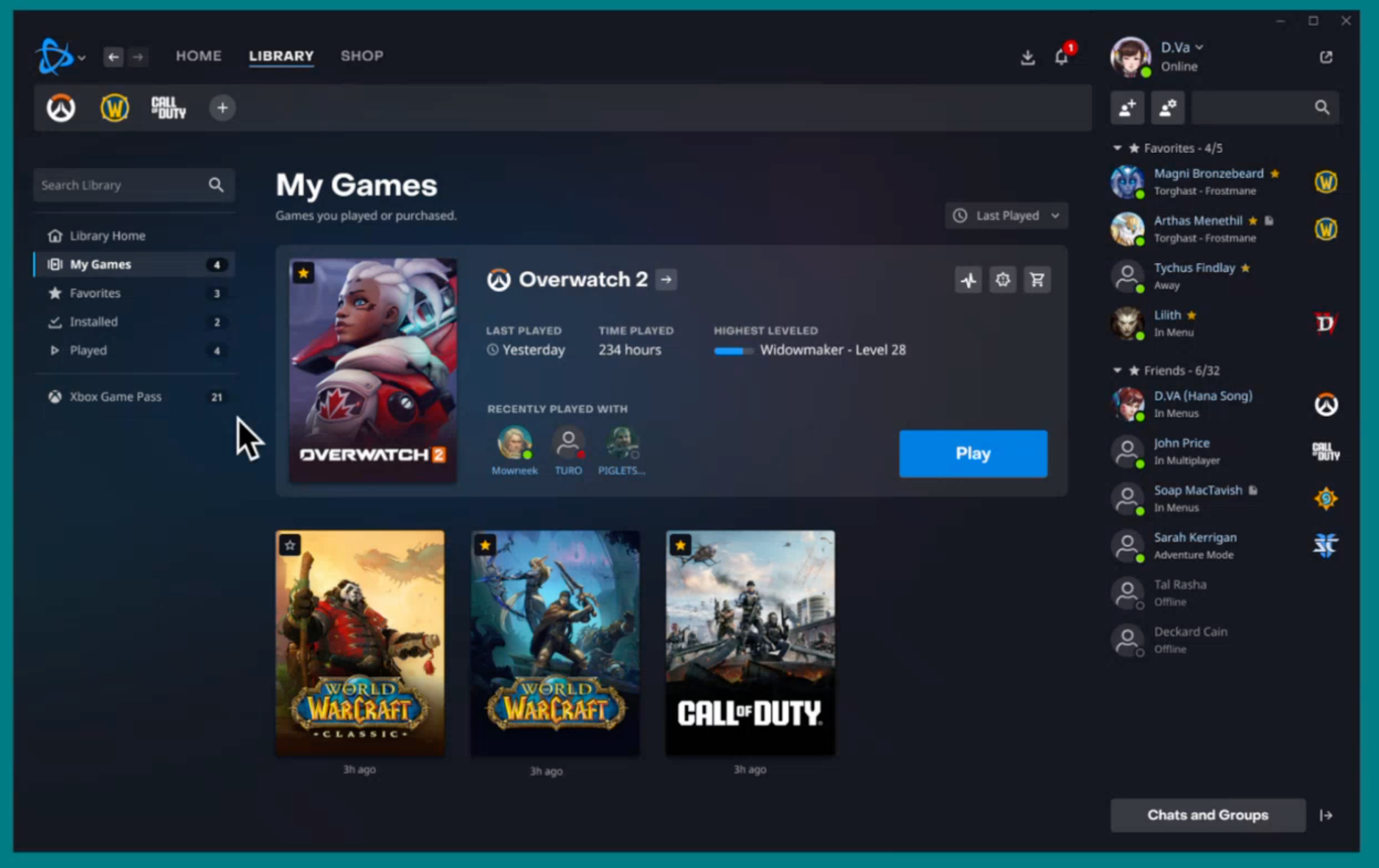Open the D.Va profile dropdown
1379x868 pixels.
click(x=1182, y=48)
